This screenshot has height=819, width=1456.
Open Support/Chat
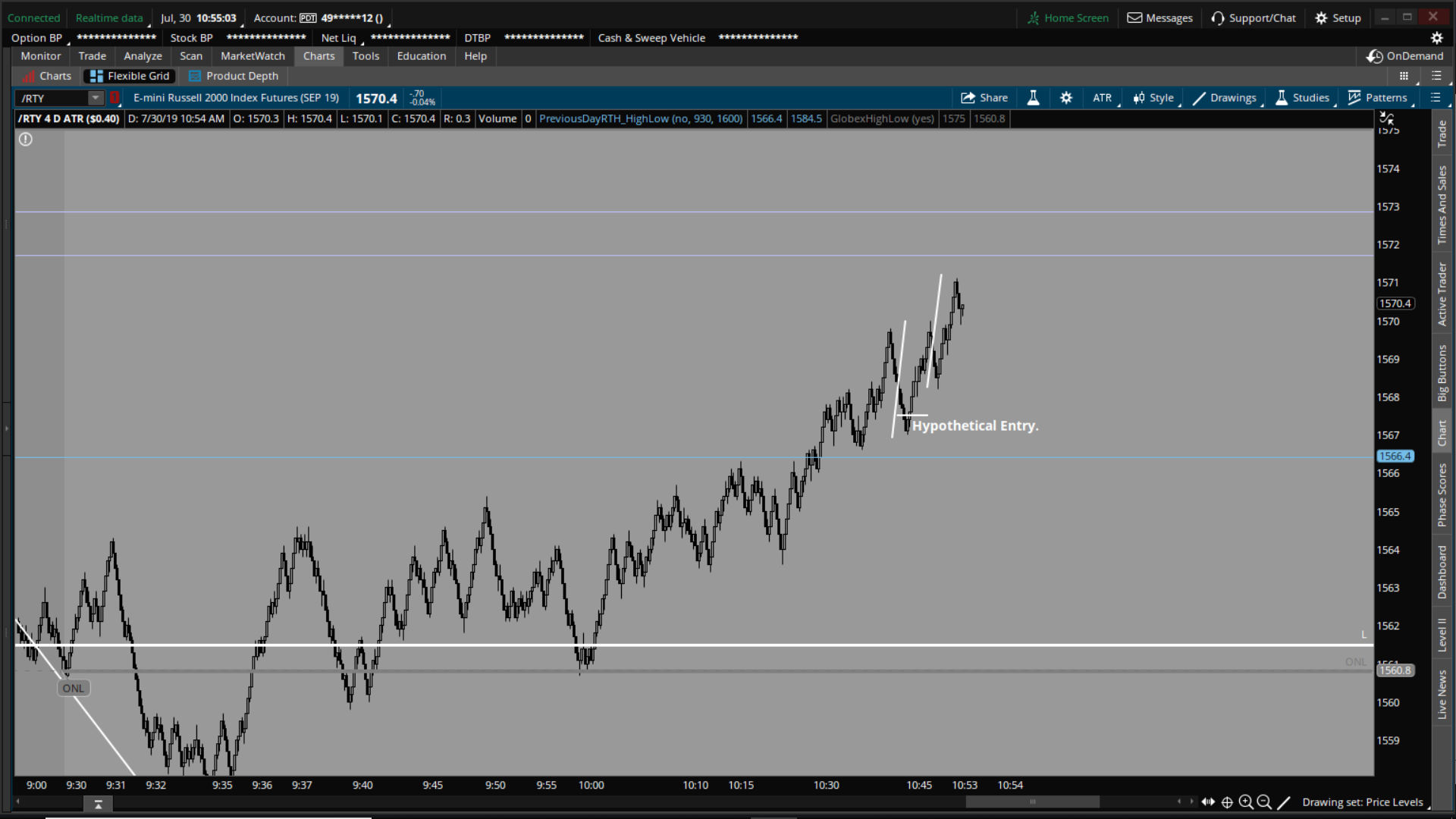coord(1254,18)
